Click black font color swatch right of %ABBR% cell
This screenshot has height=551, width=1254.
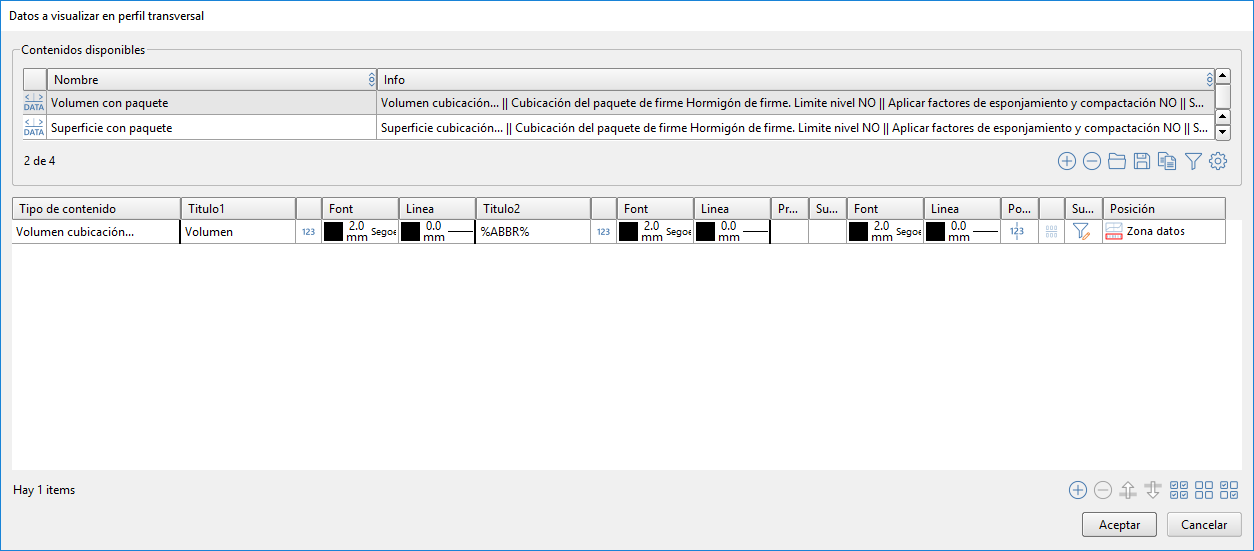pos(628,231)
